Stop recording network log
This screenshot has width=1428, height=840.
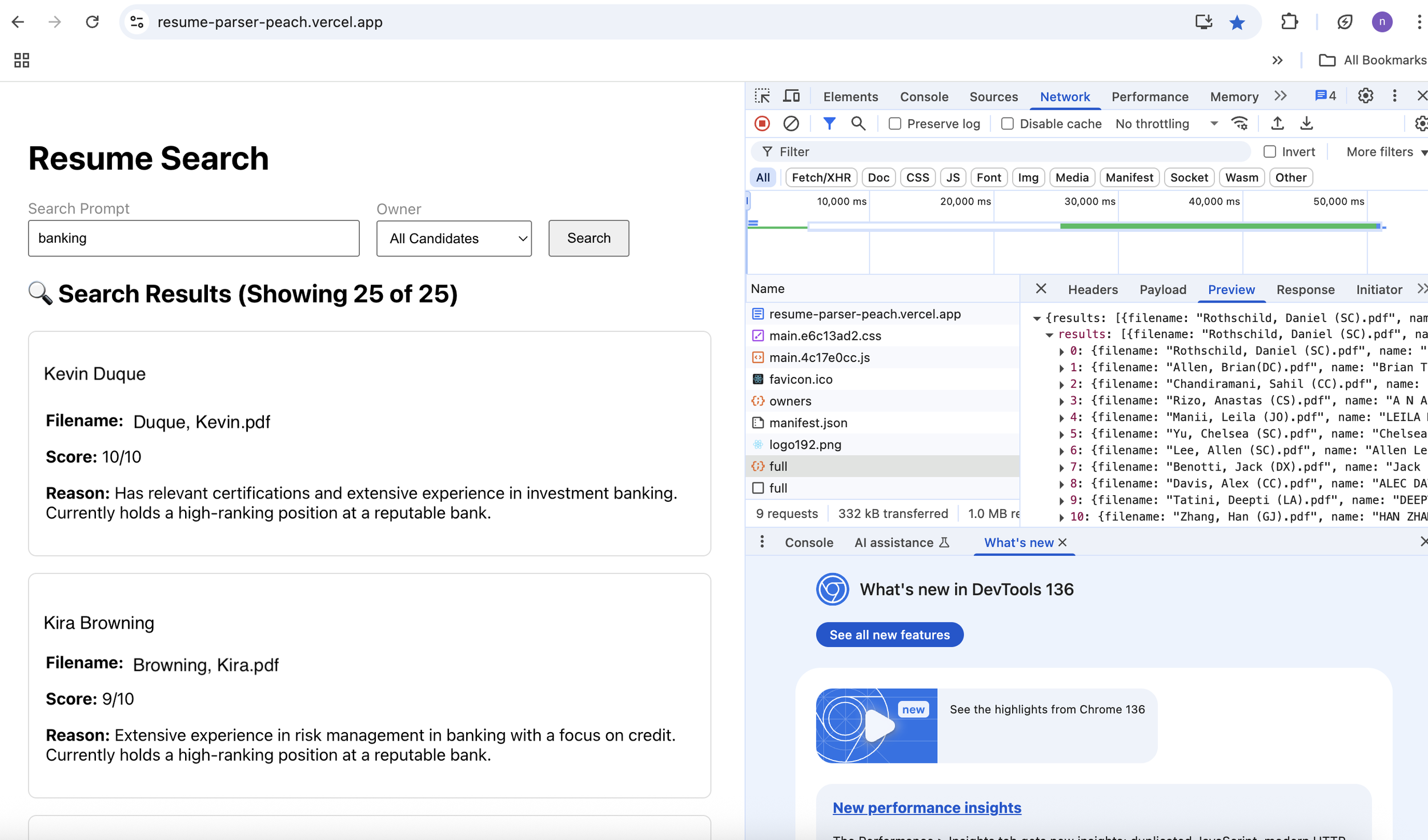762,123
